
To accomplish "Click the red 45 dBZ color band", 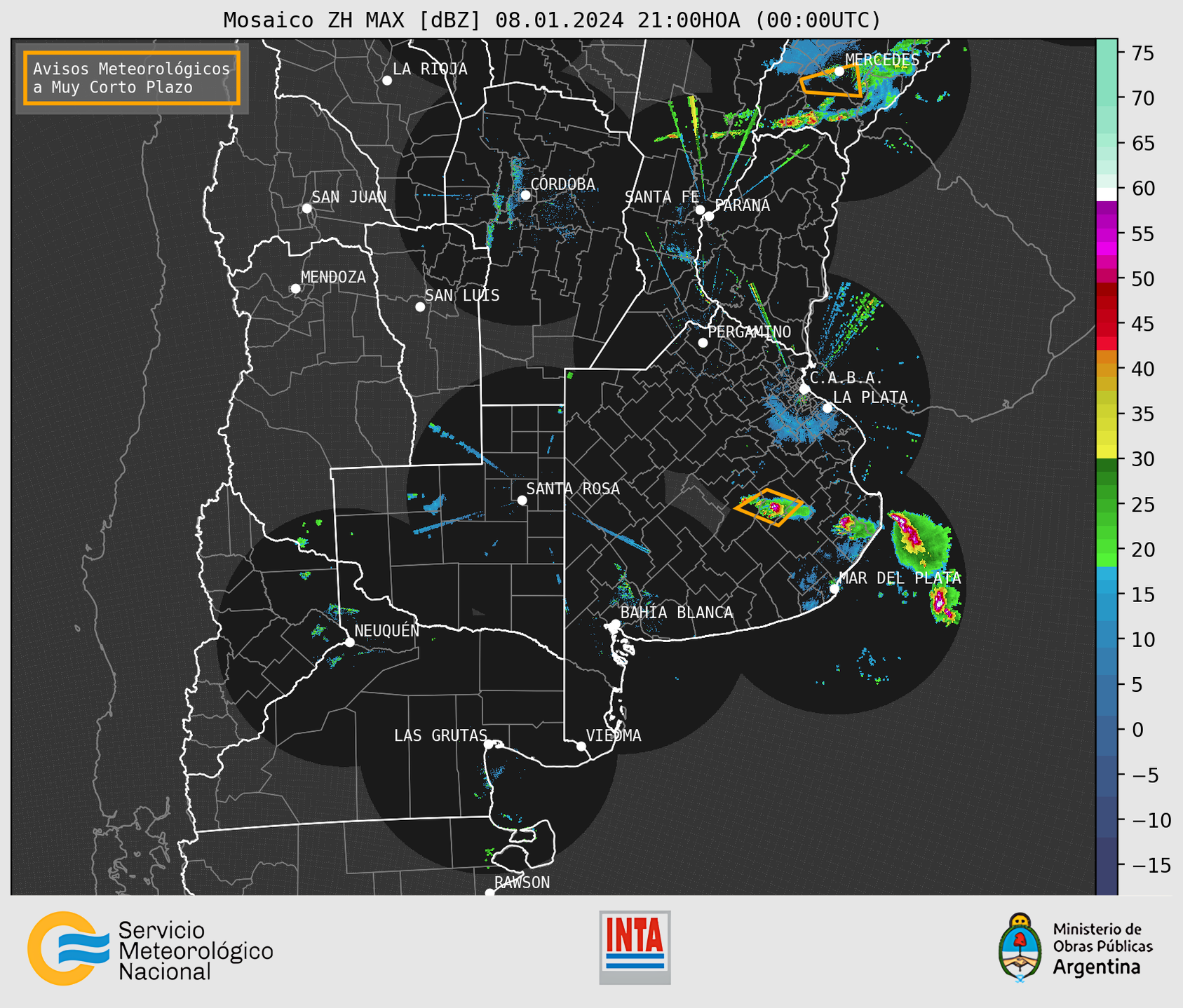I will [x=1107, y=324].
